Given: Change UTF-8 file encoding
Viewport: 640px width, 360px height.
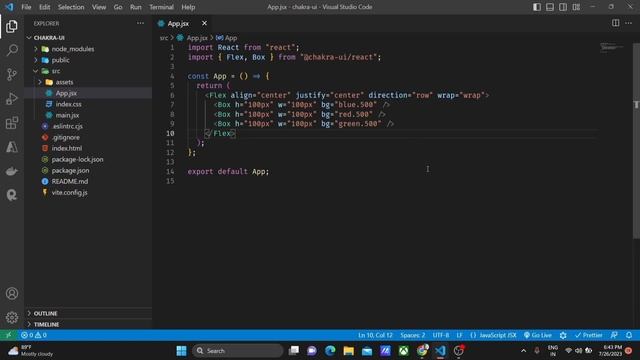Looking at the screenshot, I should point(441,335).
